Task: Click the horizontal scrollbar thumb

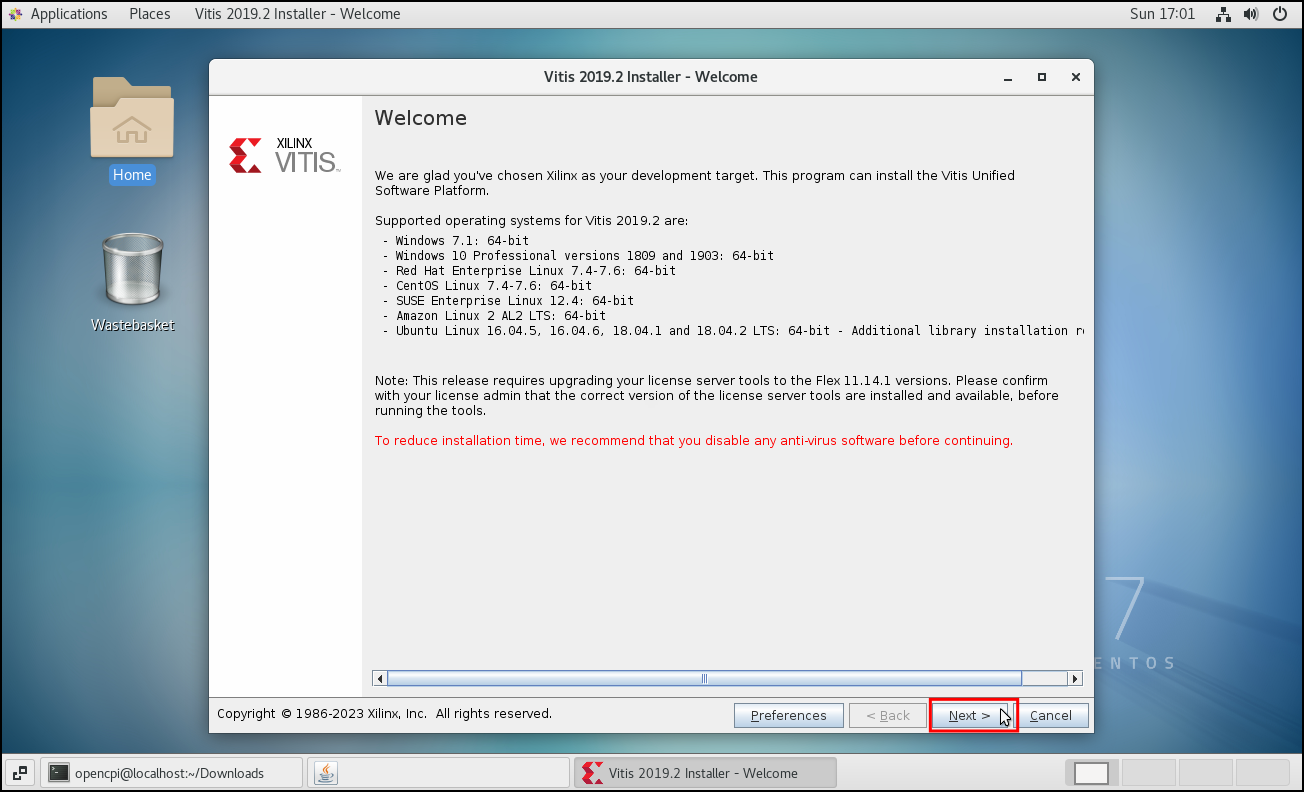Action: click(x=704, y=678)
